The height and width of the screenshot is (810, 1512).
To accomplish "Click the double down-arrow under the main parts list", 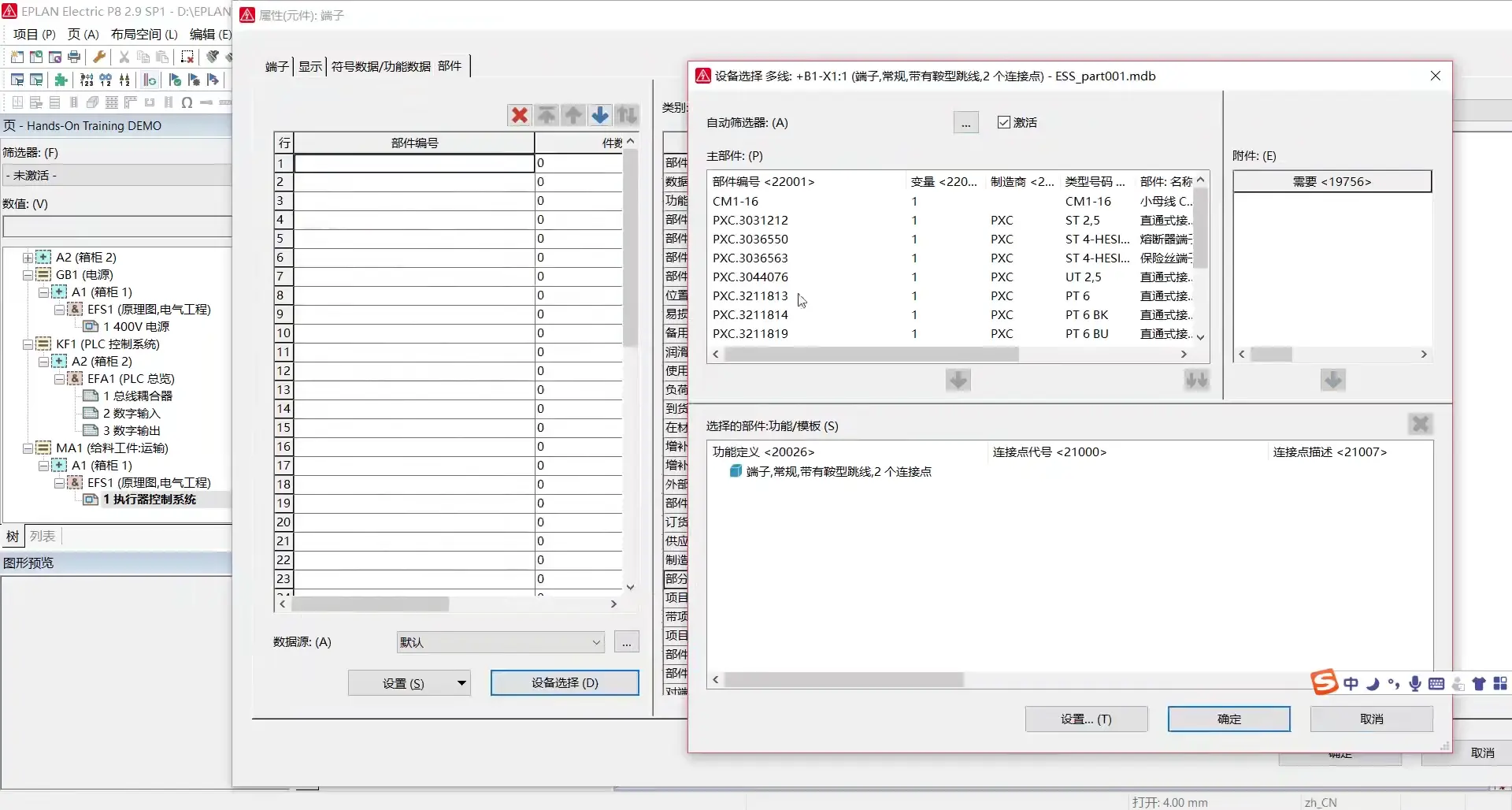I will pyautogui.click(x=1197, y=381).
